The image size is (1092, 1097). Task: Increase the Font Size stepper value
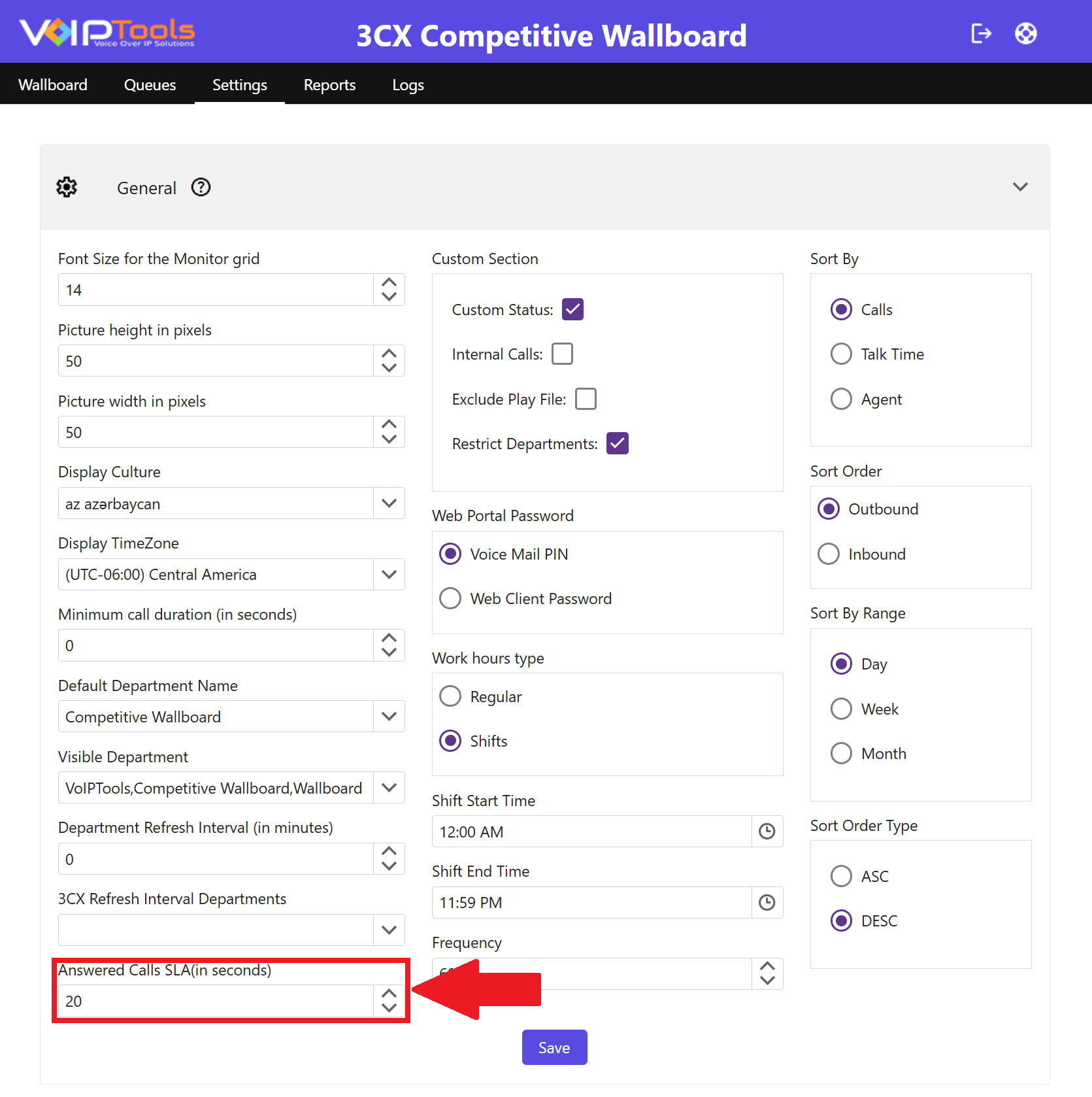click(x=389, y=282)
